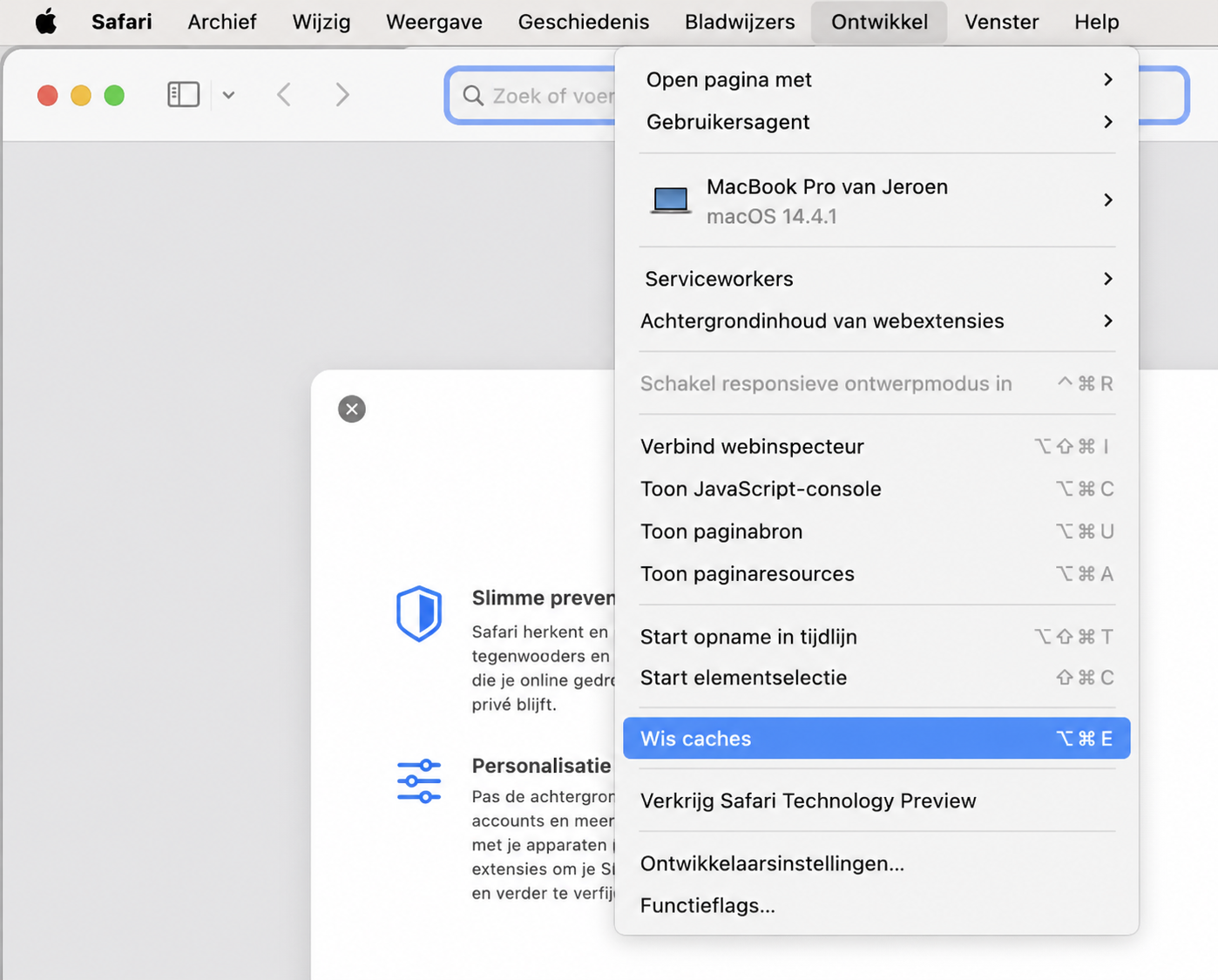Open the Geschiedenis menu
Image resolution: width=1218 pixels, height=980 pixels.
coord(584,22)
